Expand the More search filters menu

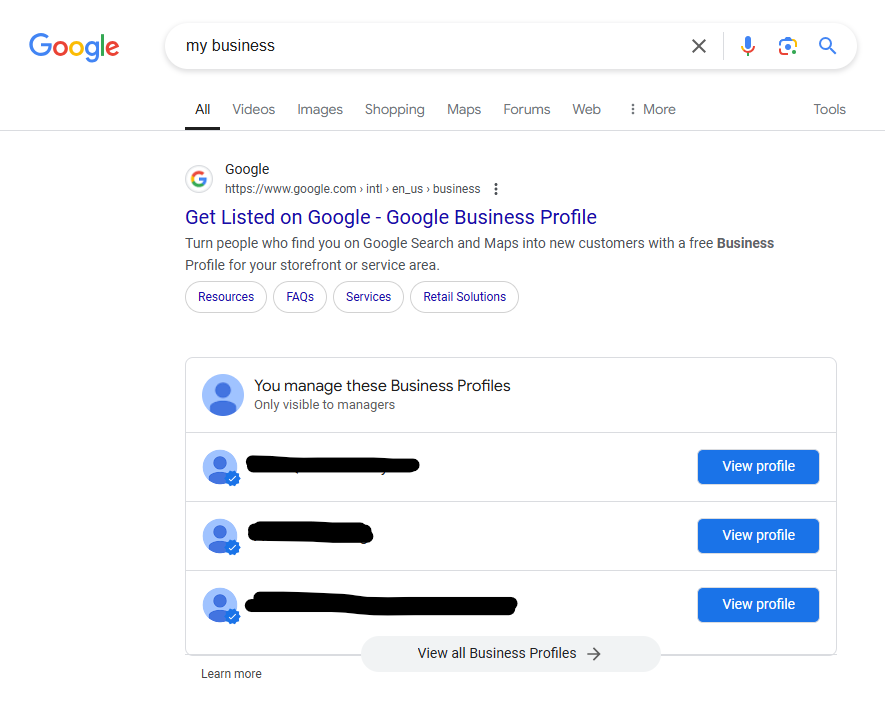(x=651, y=110)
